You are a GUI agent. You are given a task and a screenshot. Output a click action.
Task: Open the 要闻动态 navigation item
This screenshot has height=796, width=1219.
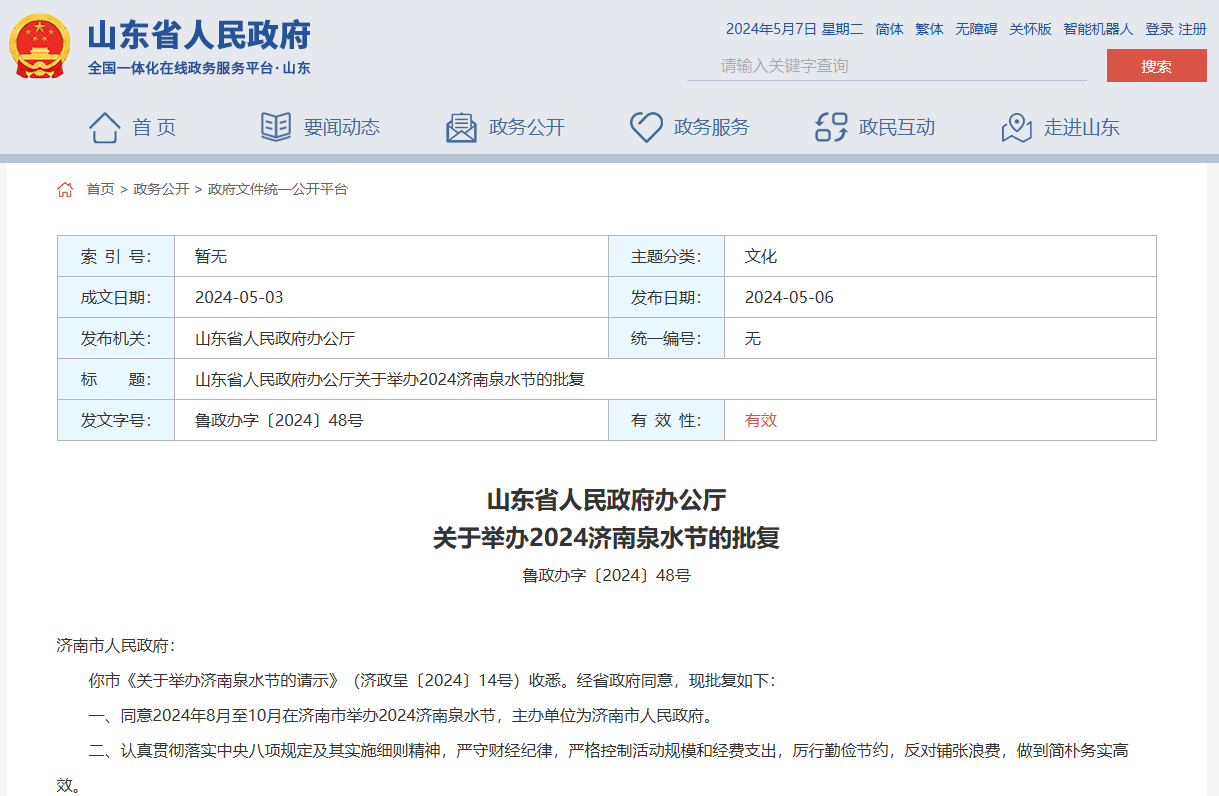342,128
